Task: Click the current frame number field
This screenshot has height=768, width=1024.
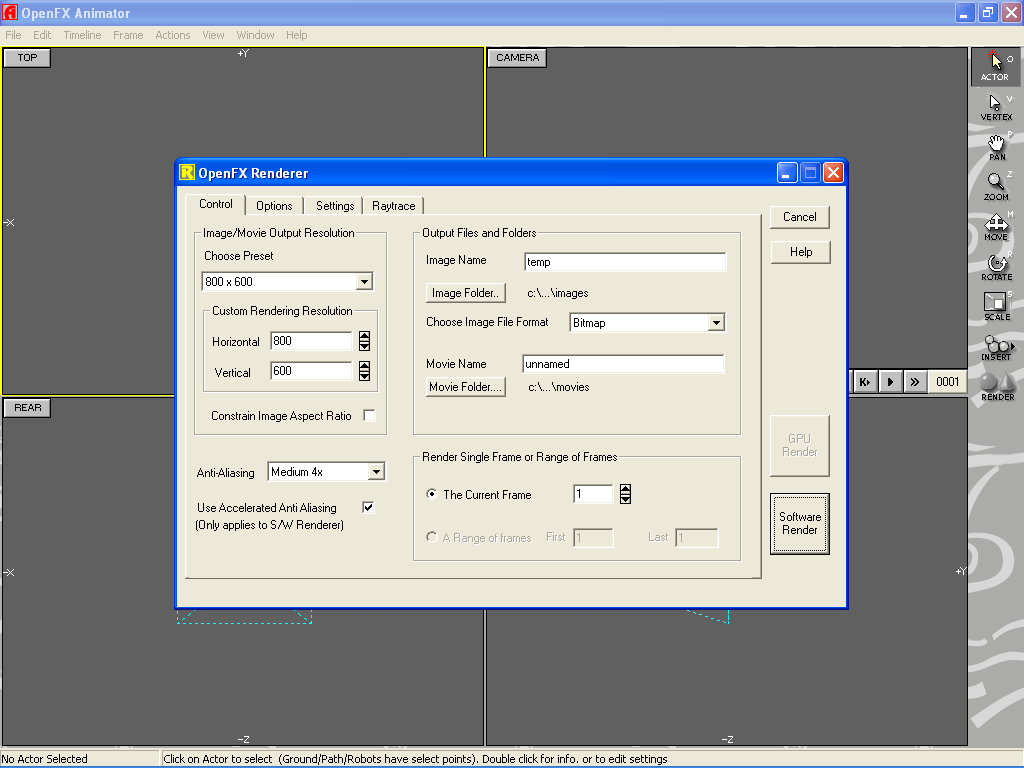Action: pyautogui.click(x=593, y=494)
